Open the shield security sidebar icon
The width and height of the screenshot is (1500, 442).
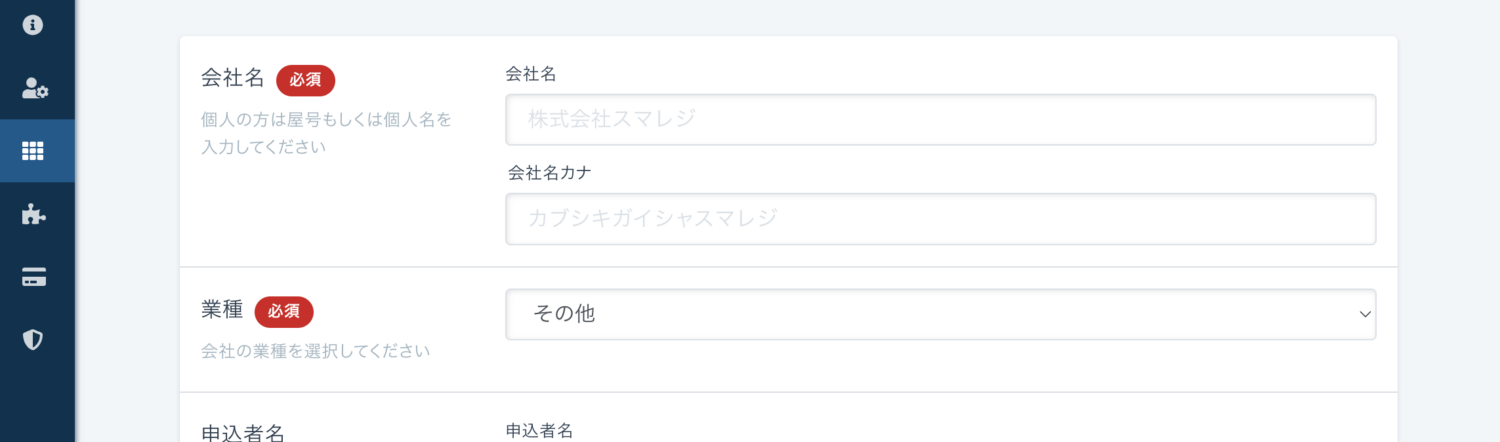(33, 340)
